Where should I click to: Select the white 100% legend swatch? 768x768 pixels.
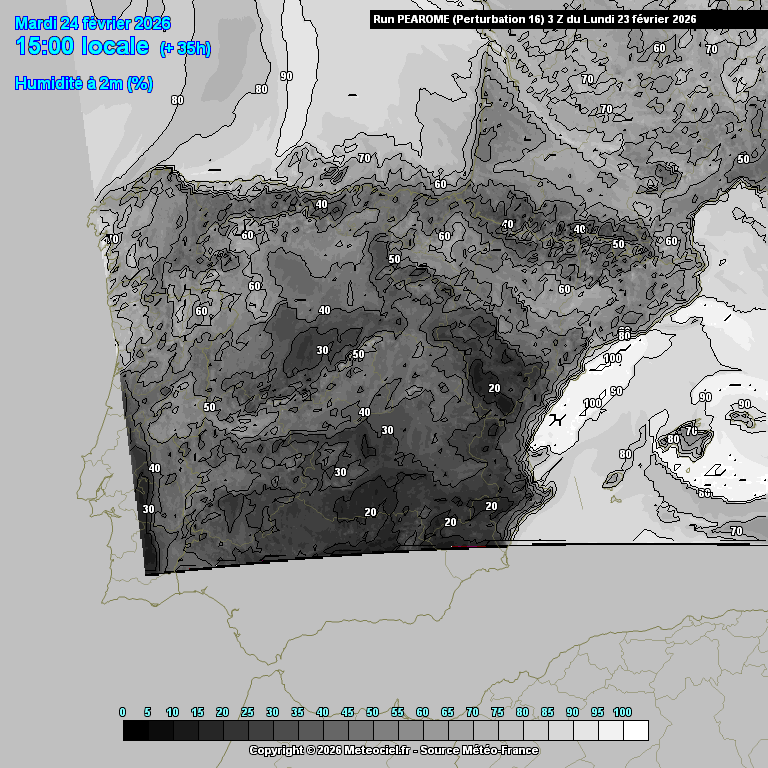tap(635, 731)
